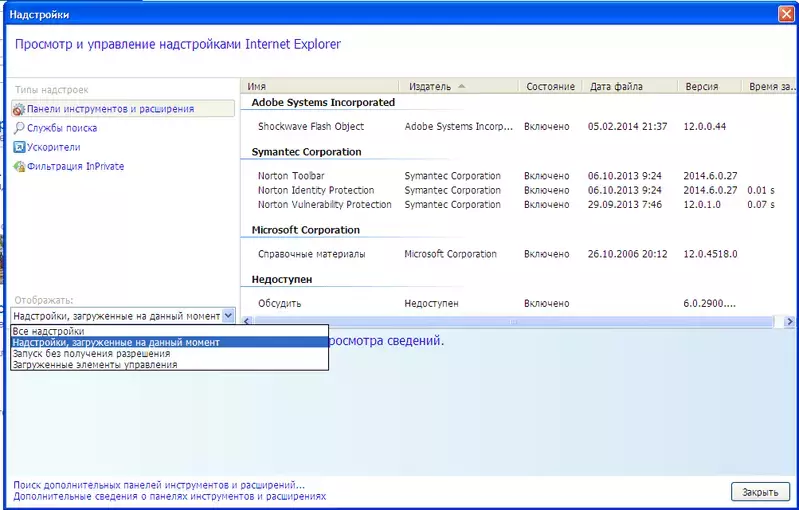This screenshot has width=799, height=510.
Task: Click the accelerators blue arrow icon
Action: tap(19, 147)
